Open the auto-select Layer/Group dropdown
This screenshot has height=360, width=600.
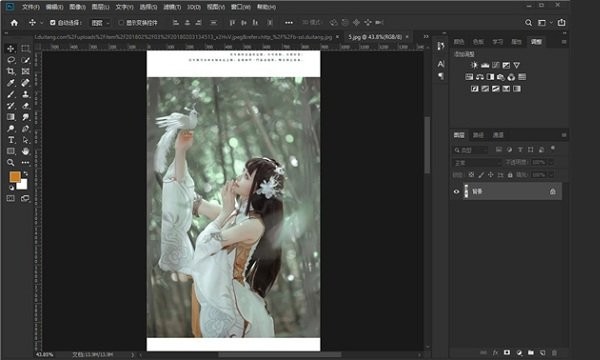pos(100,23)
